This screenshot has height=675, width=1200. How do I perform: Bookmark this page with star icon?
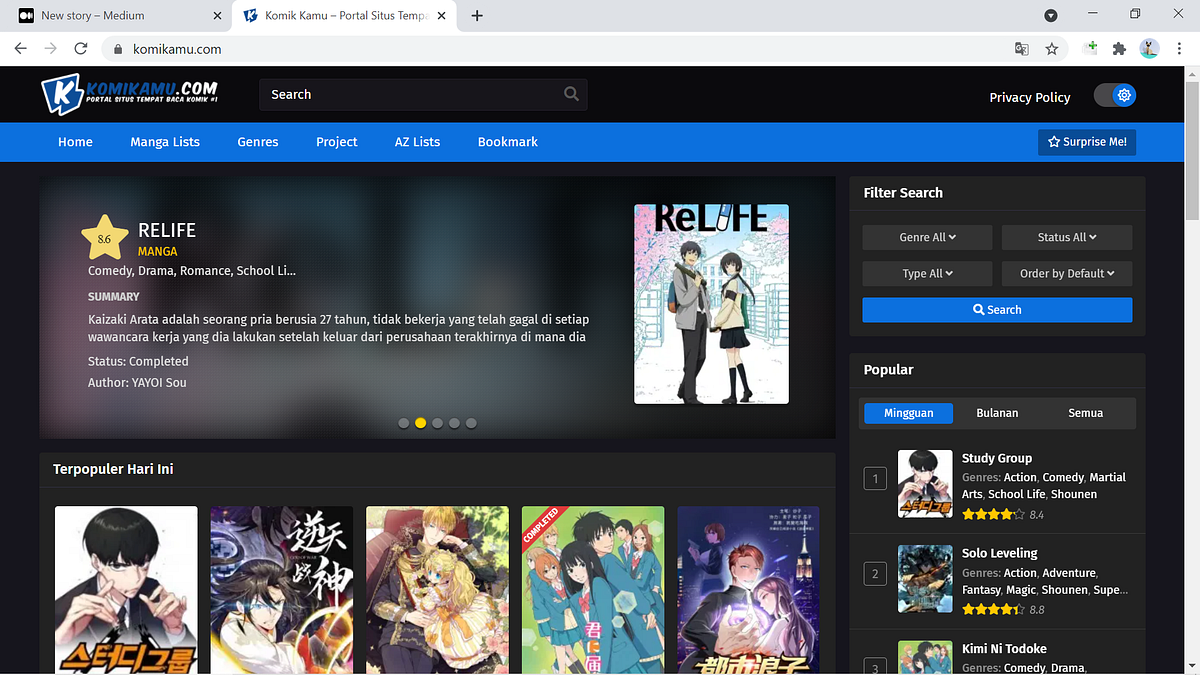[1052, 48]
